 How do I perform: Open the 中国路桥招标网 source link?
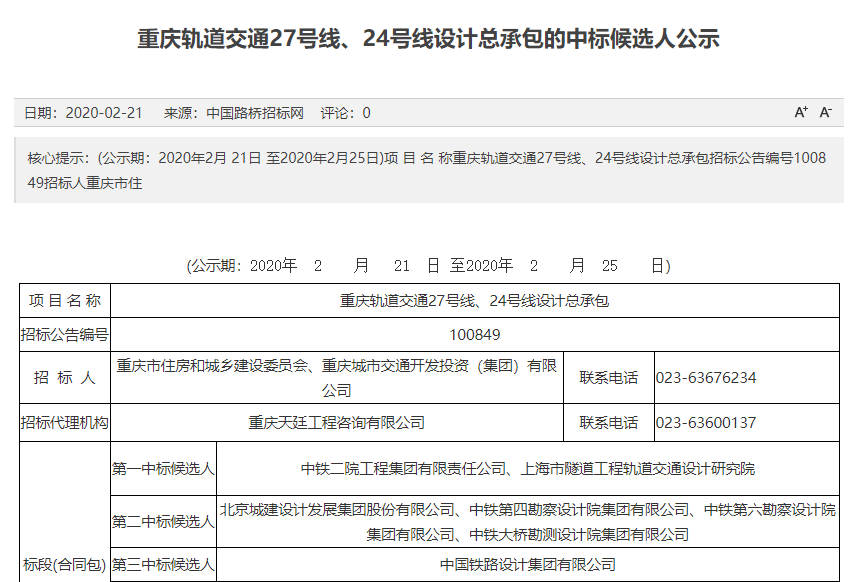click(x=255, y=113)
